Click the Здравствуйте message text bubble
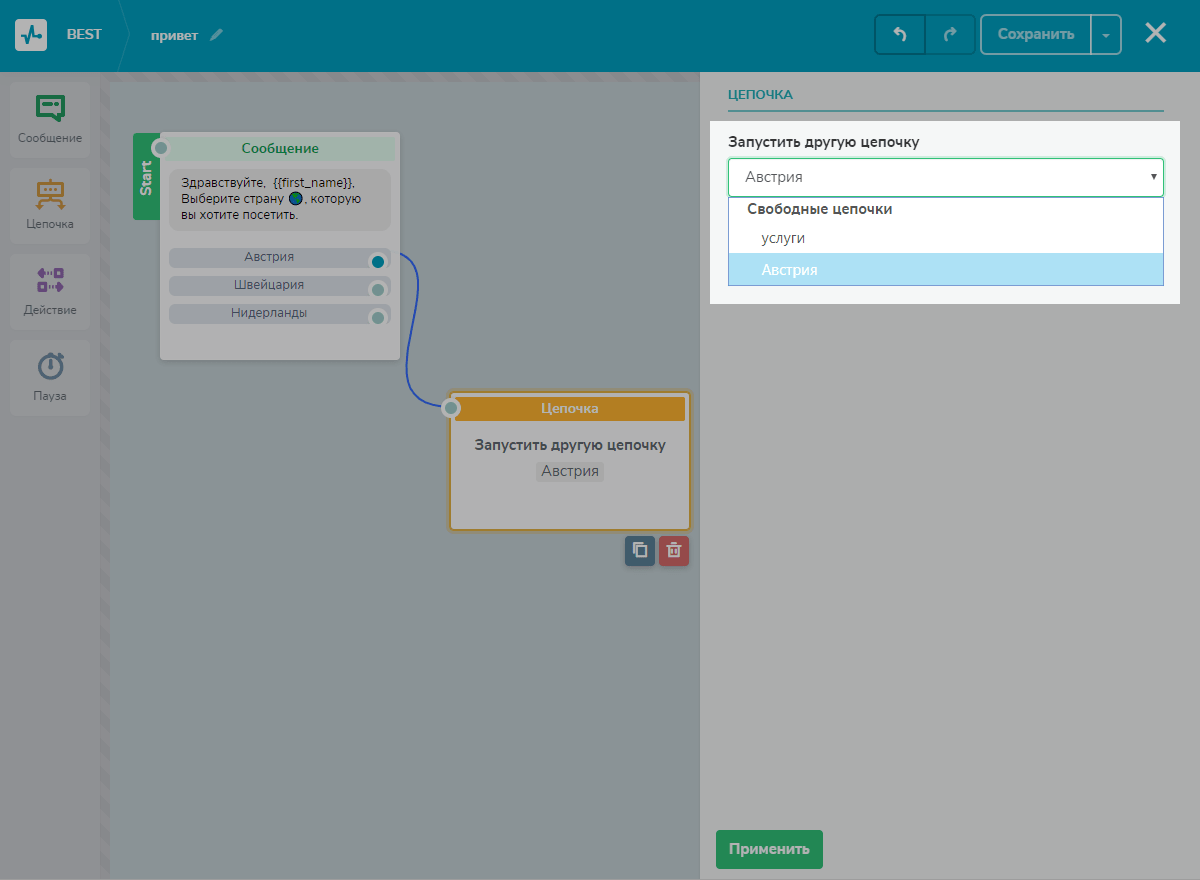The height and width of the screenshot is (880, 1200). pos(280,200)
